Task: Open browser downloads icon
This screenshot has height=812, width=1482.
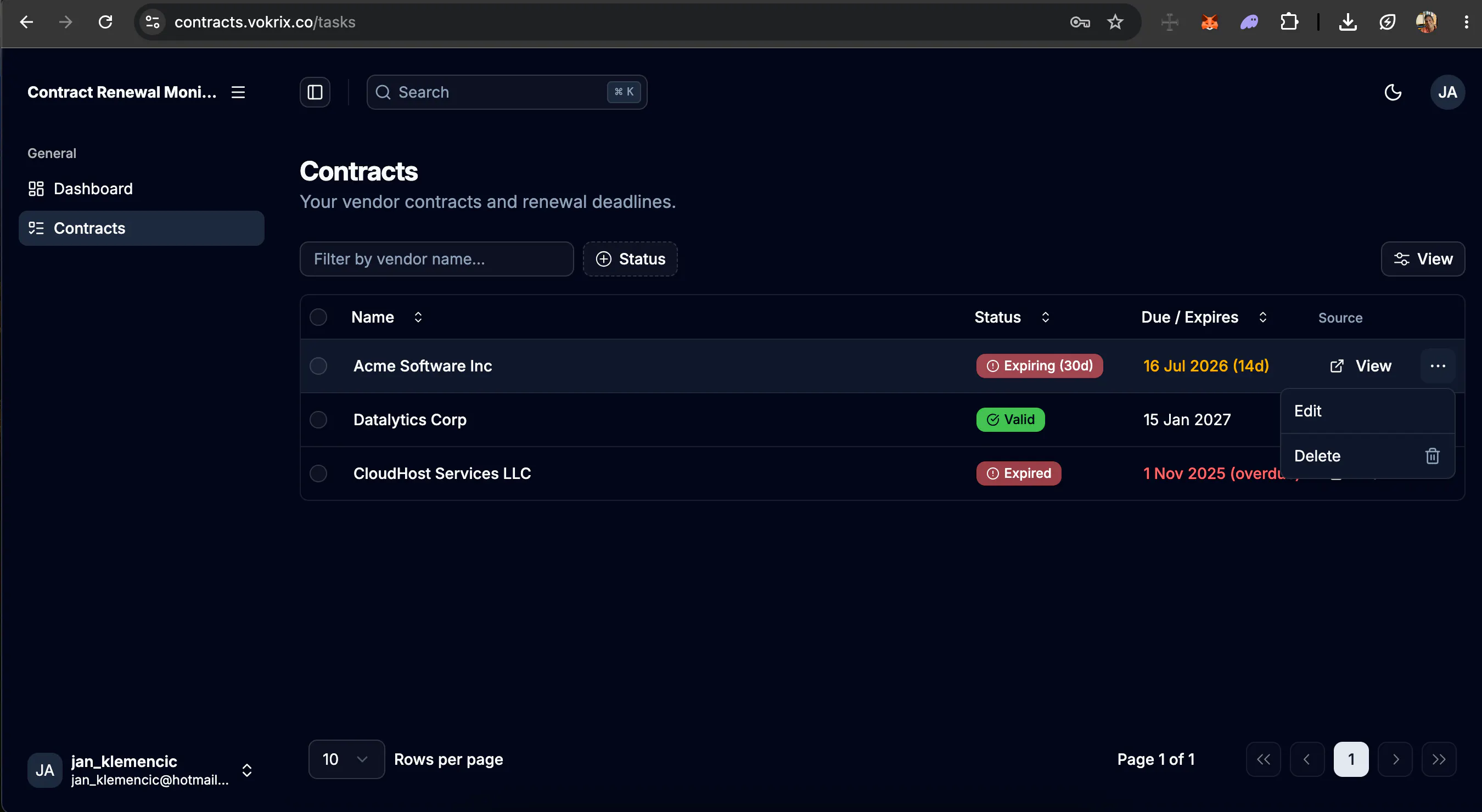Action: pos(1348,22)
